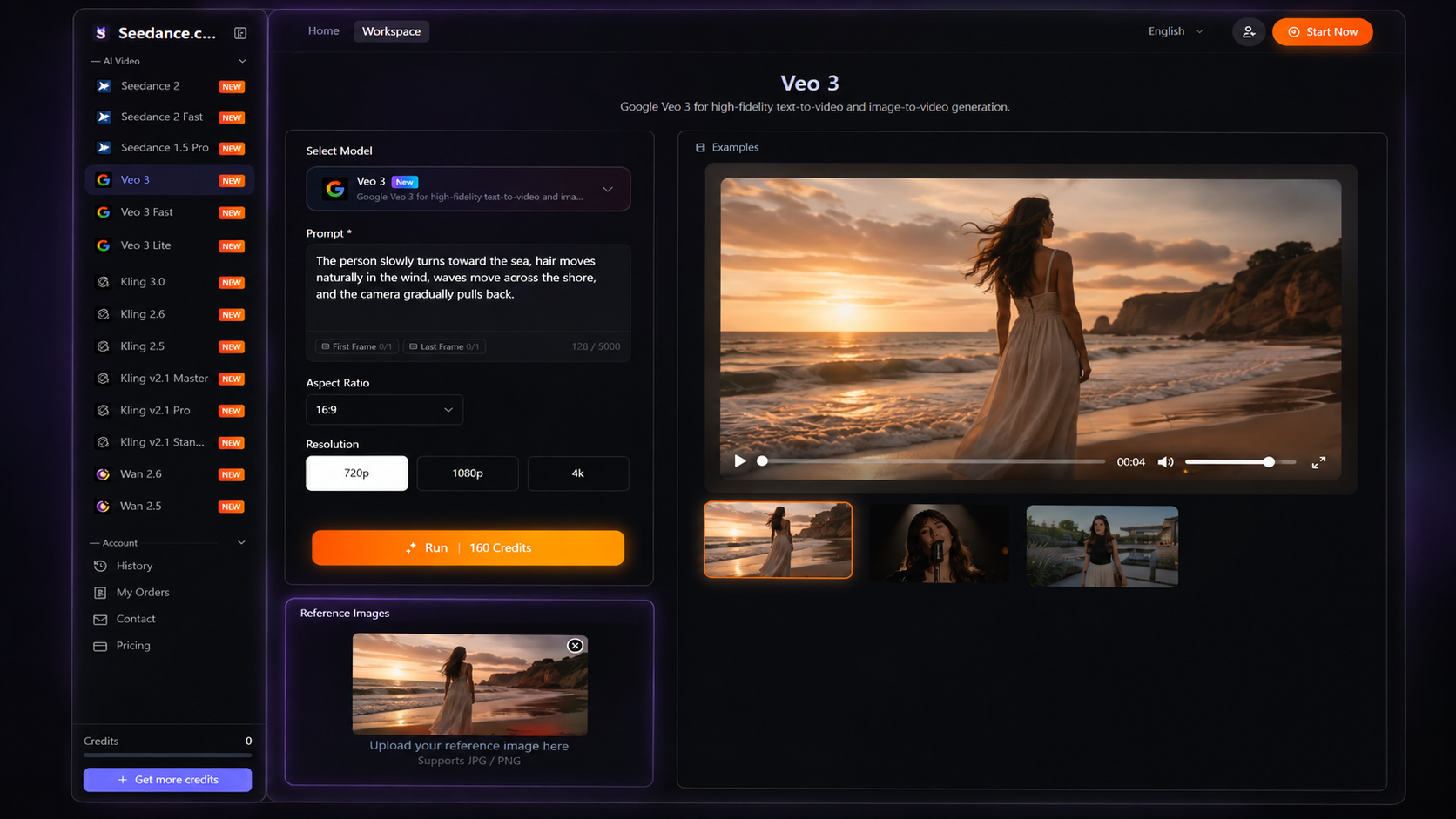Click Kling 2.5 model icon
The height and width of the screenshot is (819, 1456).
tap(103, 346)
